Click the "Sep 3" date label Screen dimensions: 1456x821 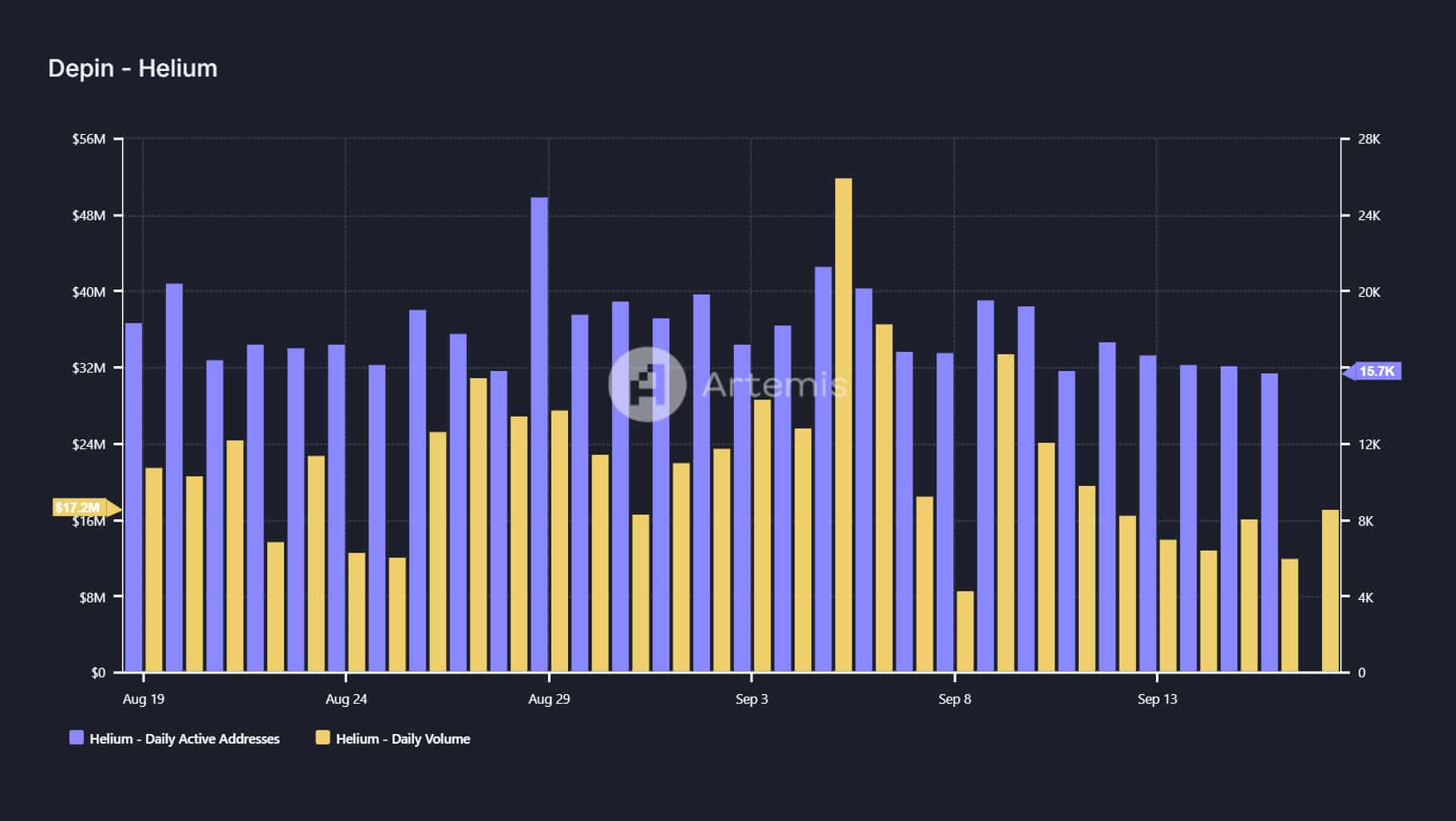752,699
